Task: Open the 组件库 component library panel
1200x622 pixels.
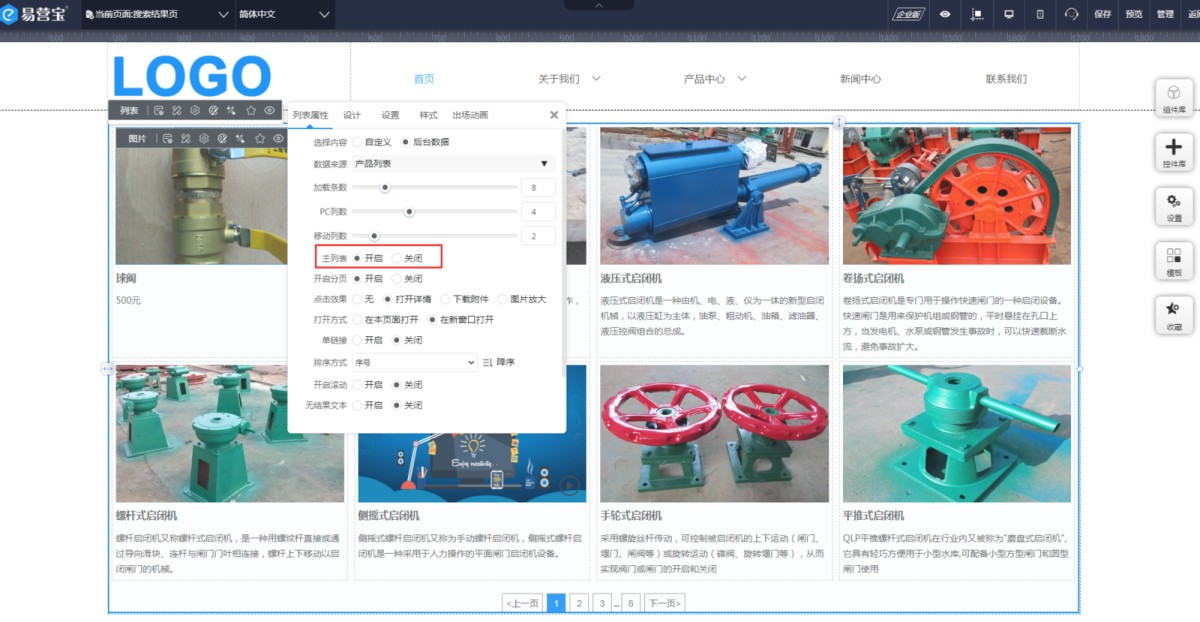Action: pos(1174,99)
